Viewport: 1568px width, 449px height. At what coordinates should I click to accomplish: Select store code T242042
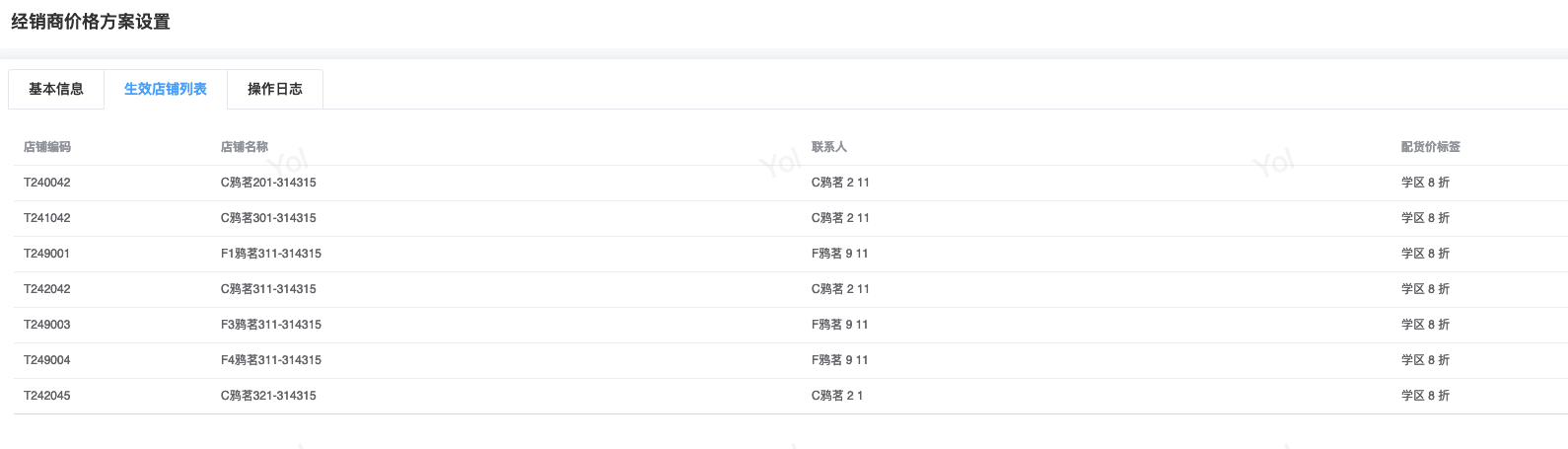point(47,289)
